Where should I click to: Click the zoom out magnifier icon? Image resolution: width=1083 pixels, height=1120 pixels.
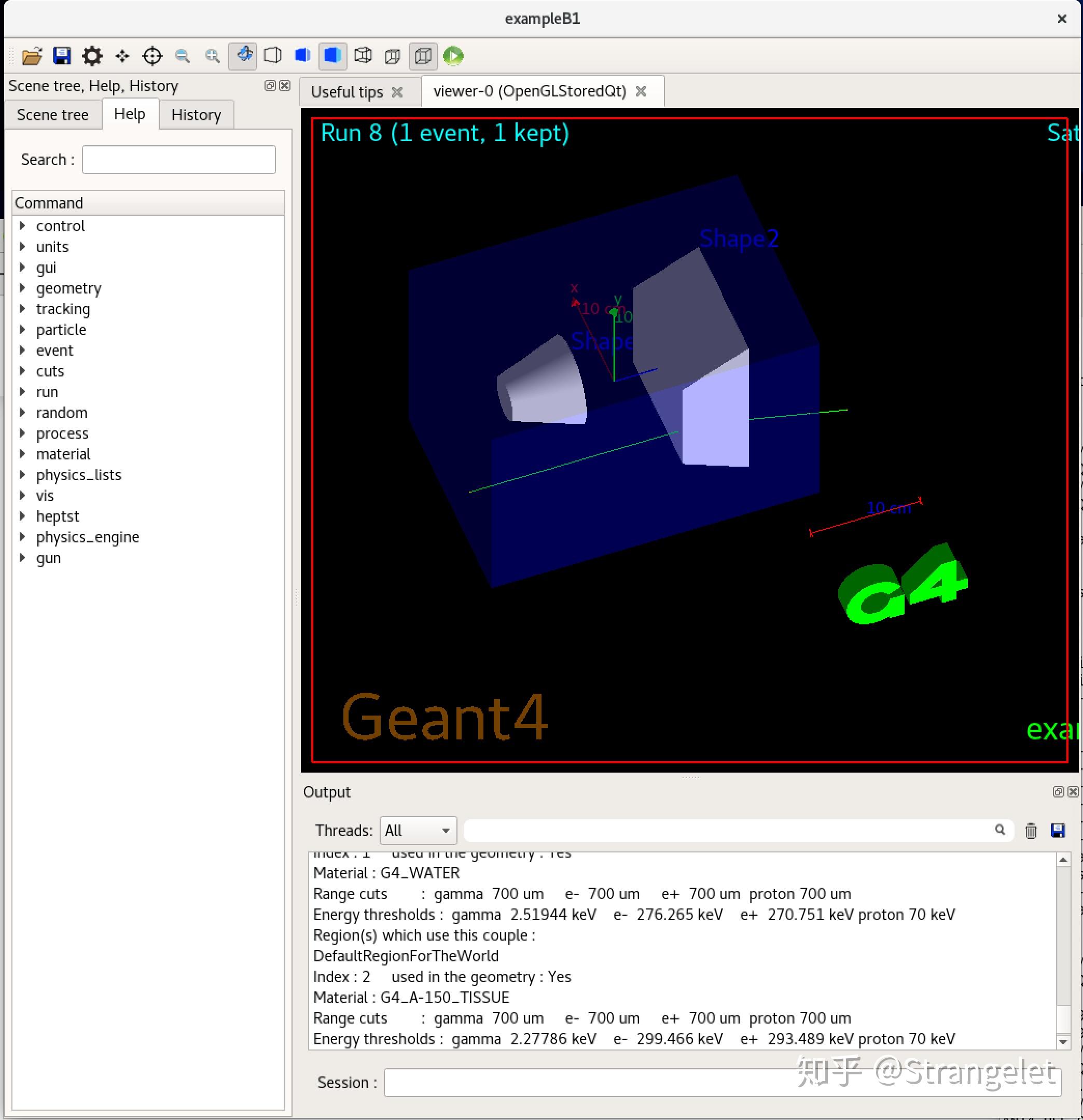[182, 56]
